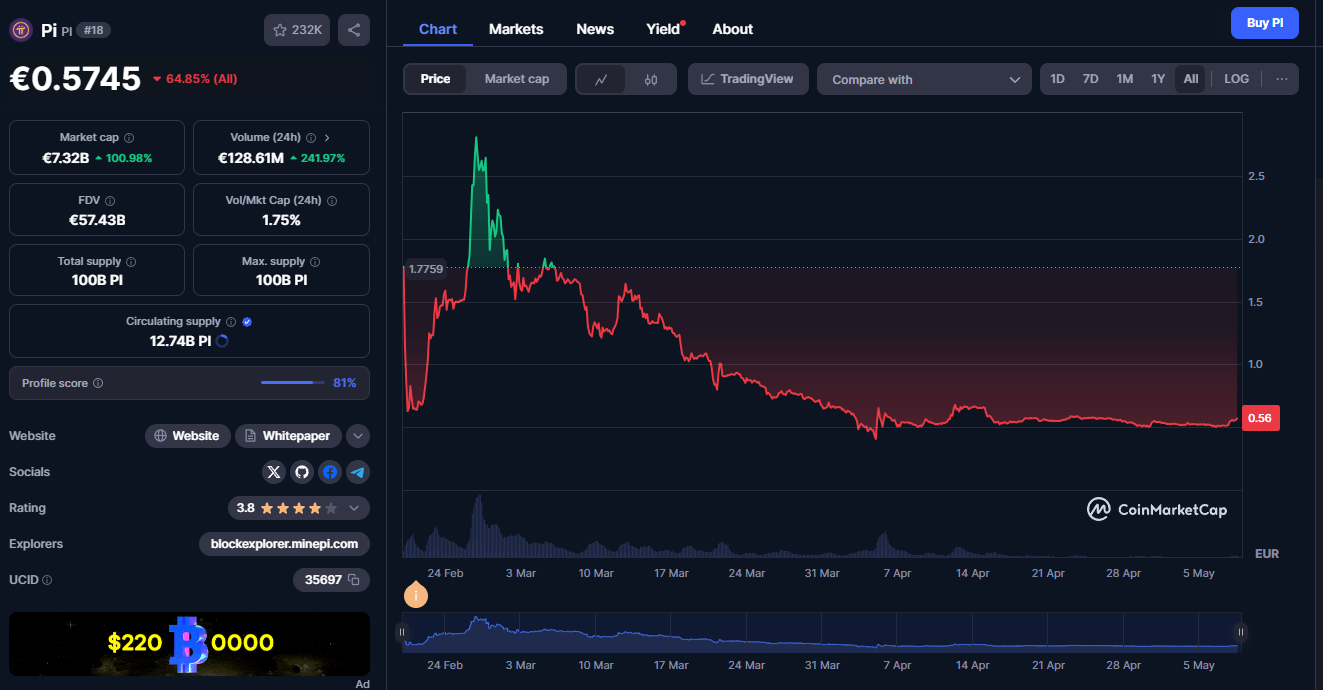Image resolution: width=1323 pixels, height=690 pixels.
Task: Open the X (Twitter) social link
Action: 274,472
